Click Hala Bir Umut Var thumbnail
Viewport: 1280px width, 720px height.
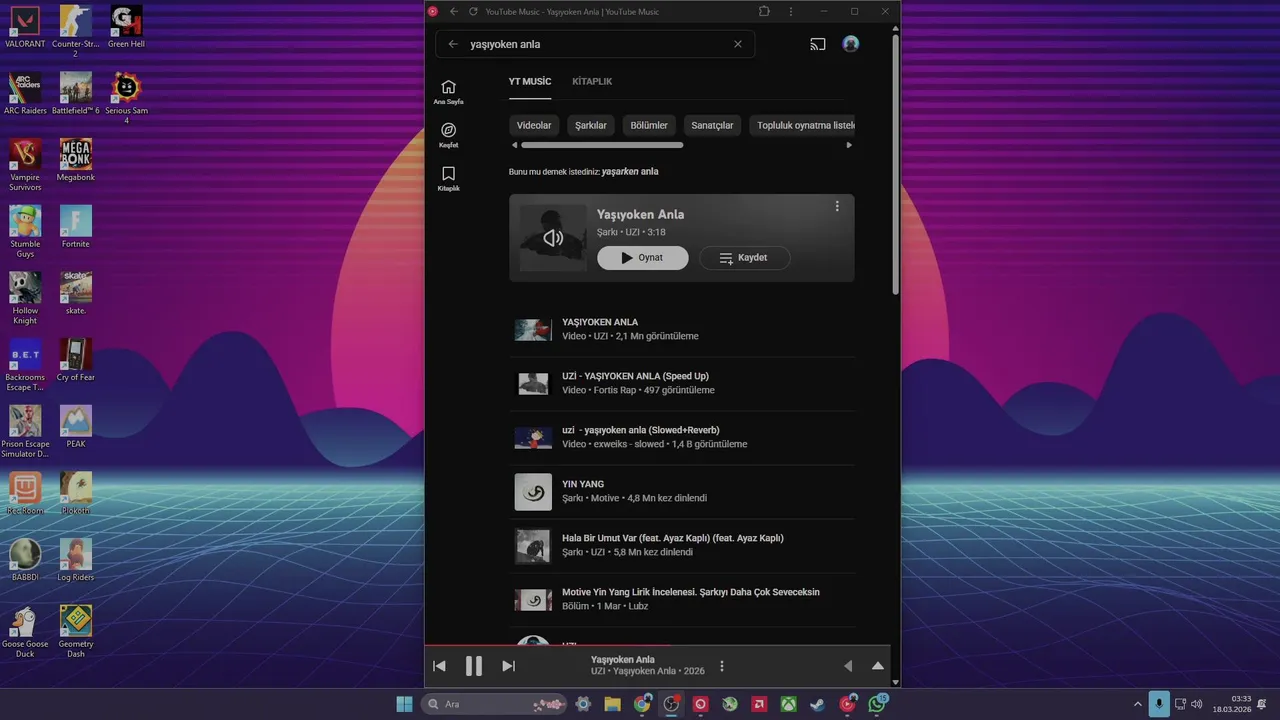533,546
